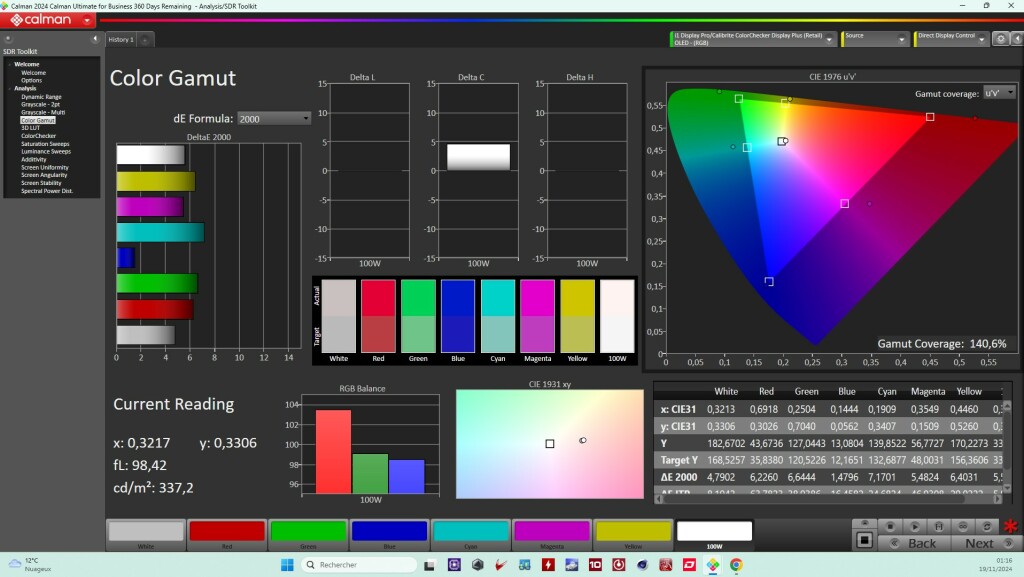Screen dimensions: 1024x577
Task: Open the Source dropdown
Action: pyautogui.click(x=875, y=39)
